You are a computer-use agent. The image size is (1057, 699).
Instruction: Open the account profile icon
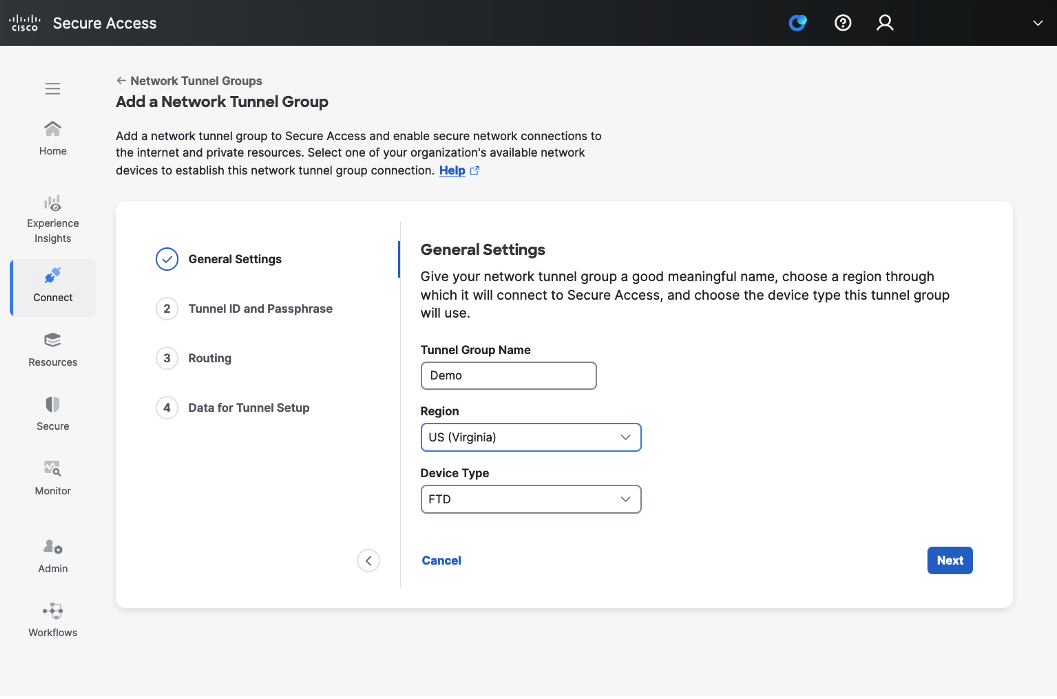[x=884, y=22]
